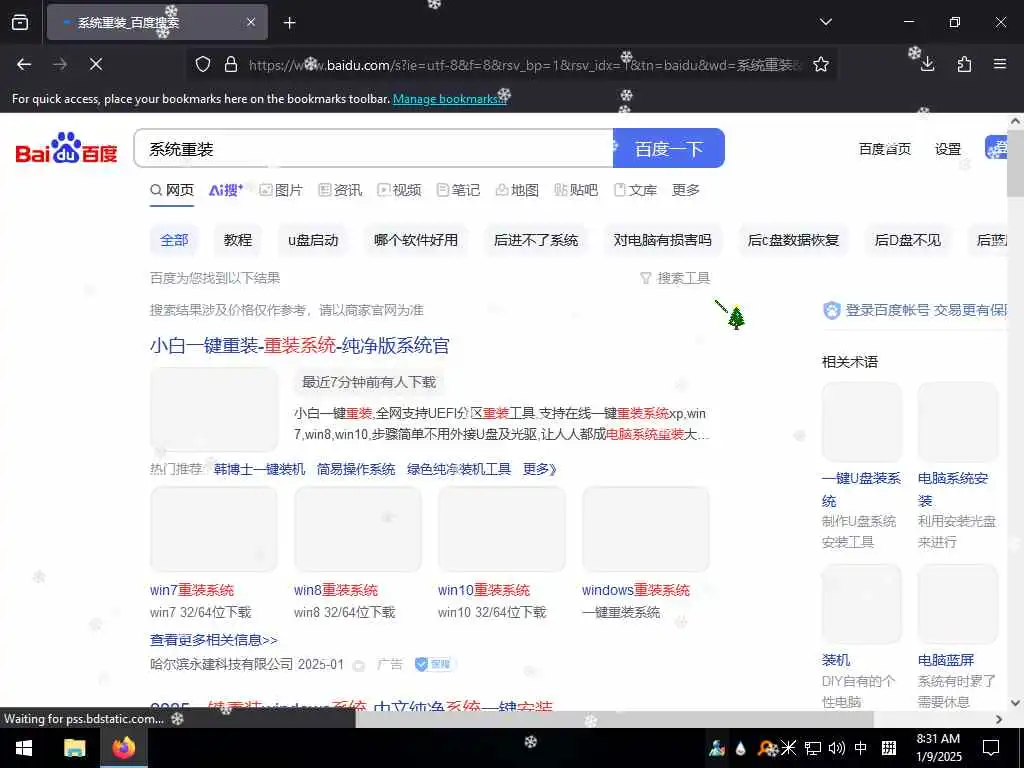Select the 网页 results tab
The image size is (1024, 768).
pyautogui.click(x=172, y=190)
